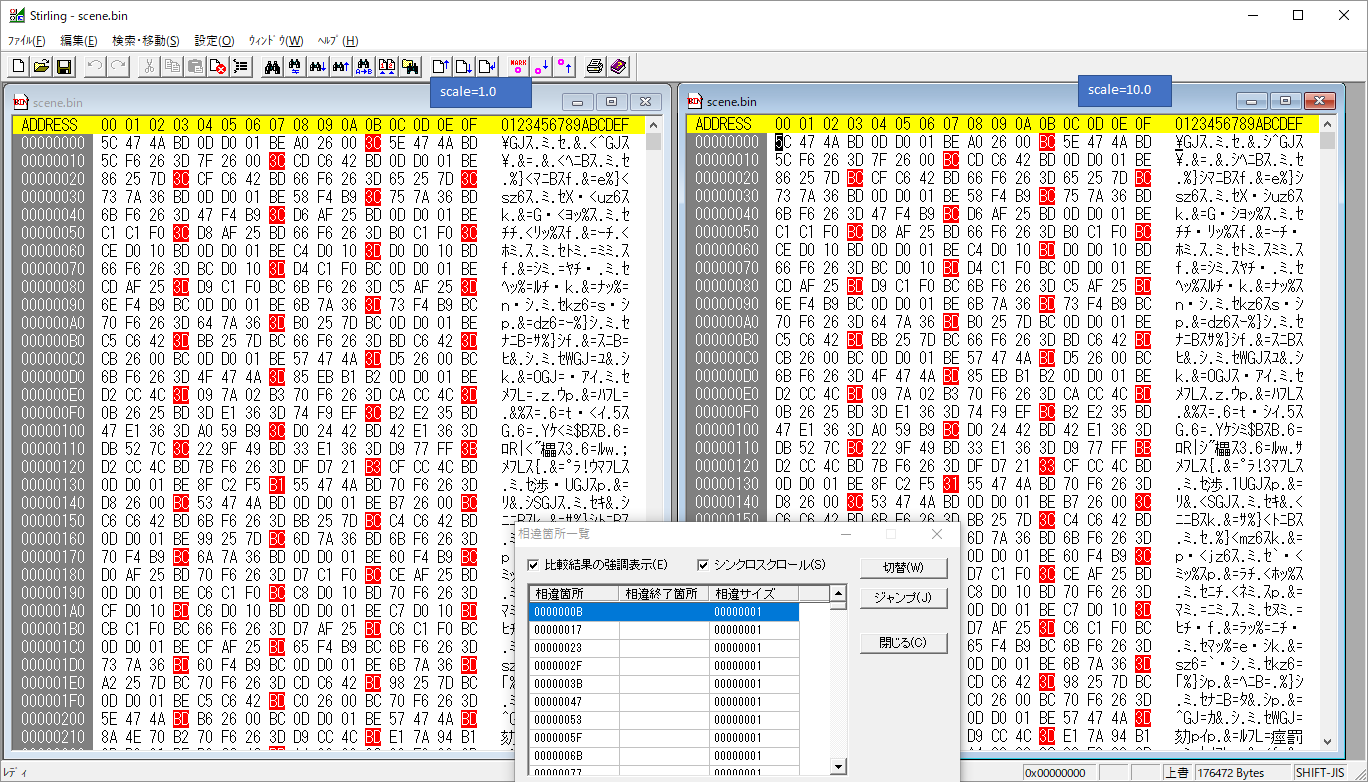The width and height of the screenshot is (1368, 782).
Task: Delete selection with the red X icon
Action: tap(217, 67)
